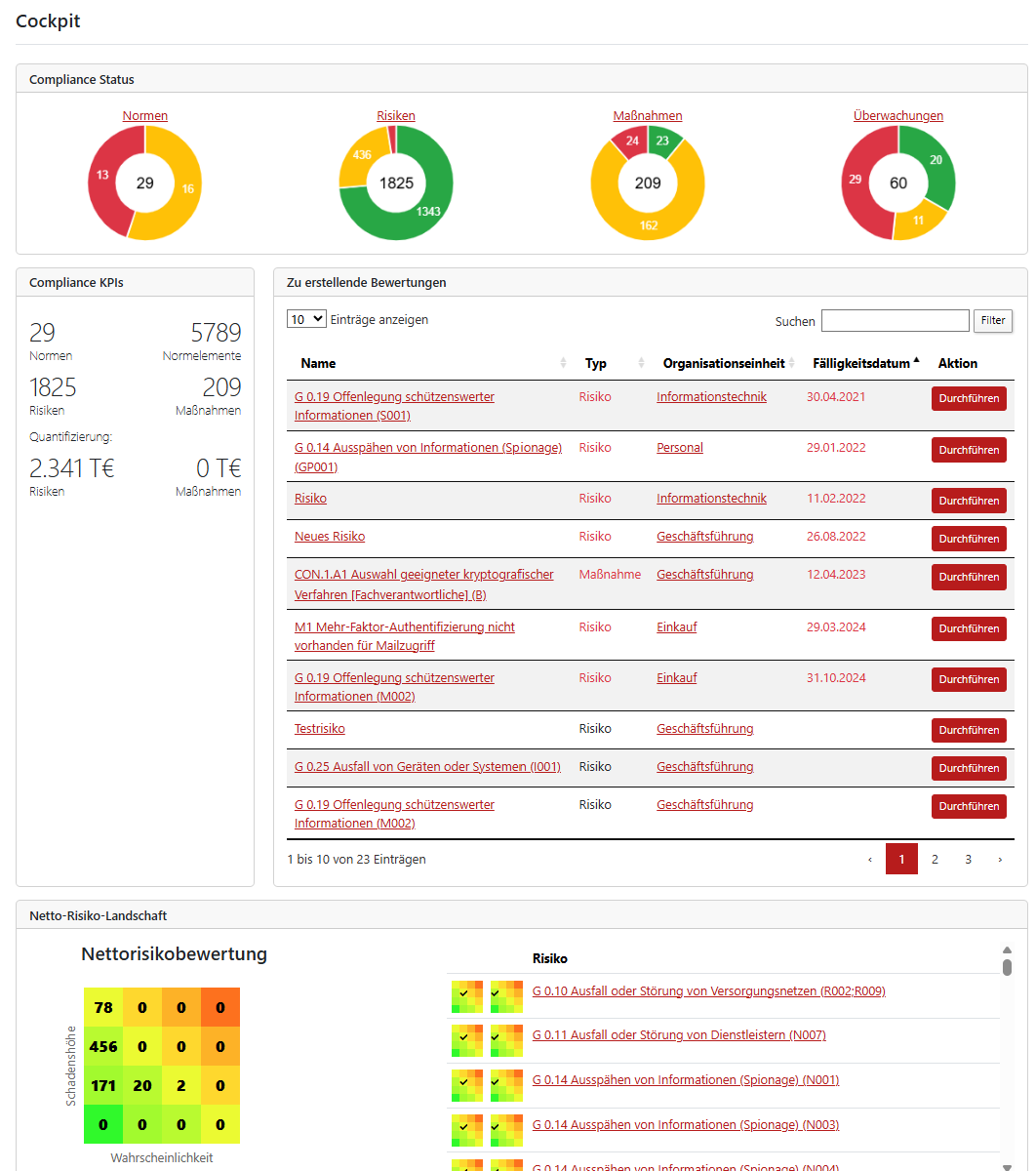1036x1171 pixels.
Task: Click the scrollbar up arrow in risk list
Action: 1008,949
